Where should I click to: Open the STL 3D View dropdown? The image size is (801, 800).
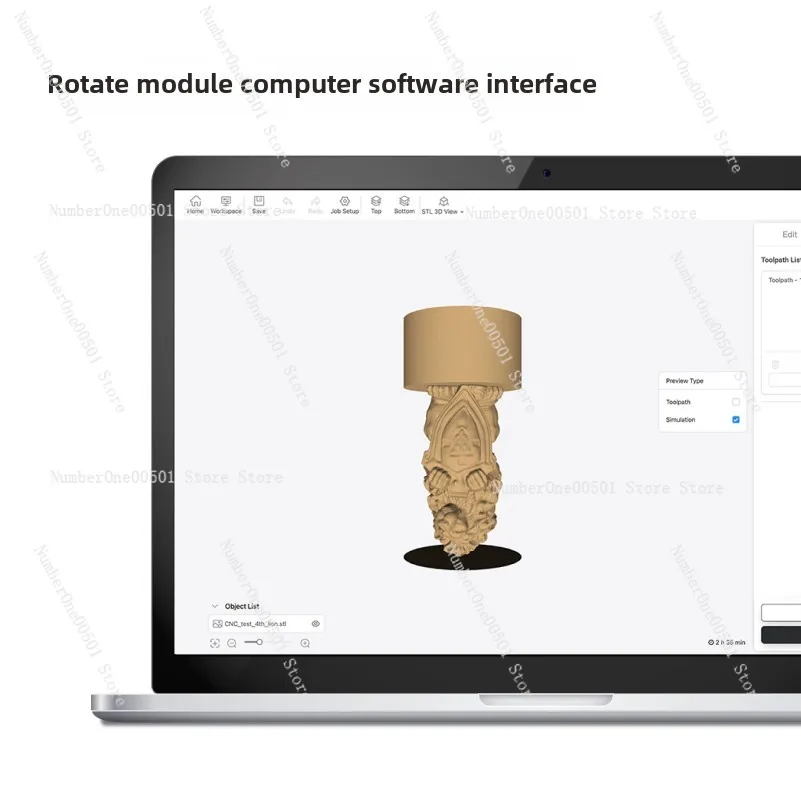click(443, 205)
